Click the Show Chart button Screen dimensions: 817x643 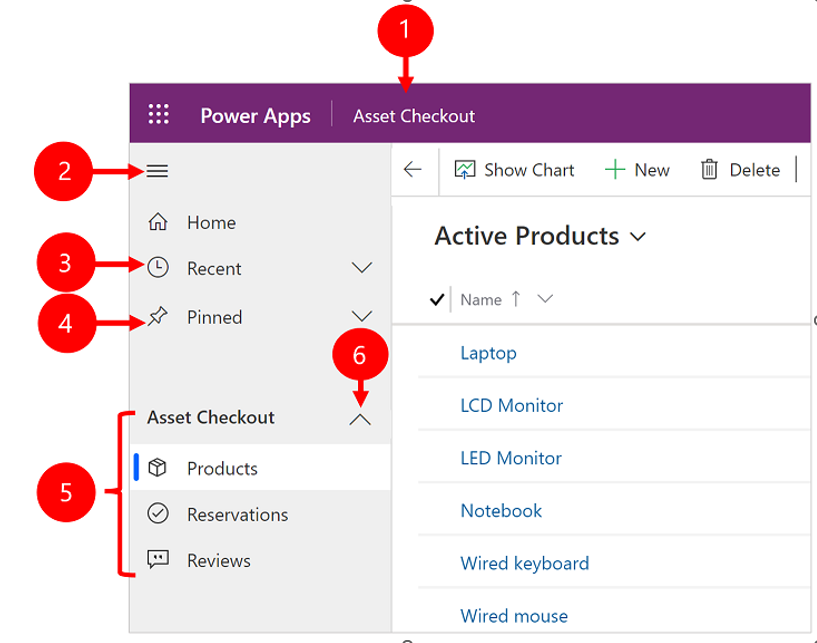[x=515, y=170]
